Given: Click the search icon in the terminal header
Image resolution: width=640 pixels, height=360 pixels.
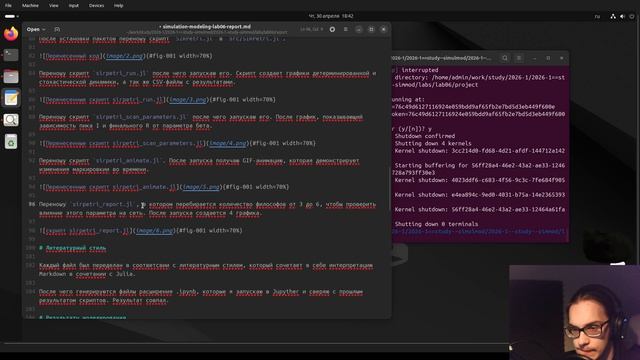Looking at the screenshot, I should coord(505,58).
